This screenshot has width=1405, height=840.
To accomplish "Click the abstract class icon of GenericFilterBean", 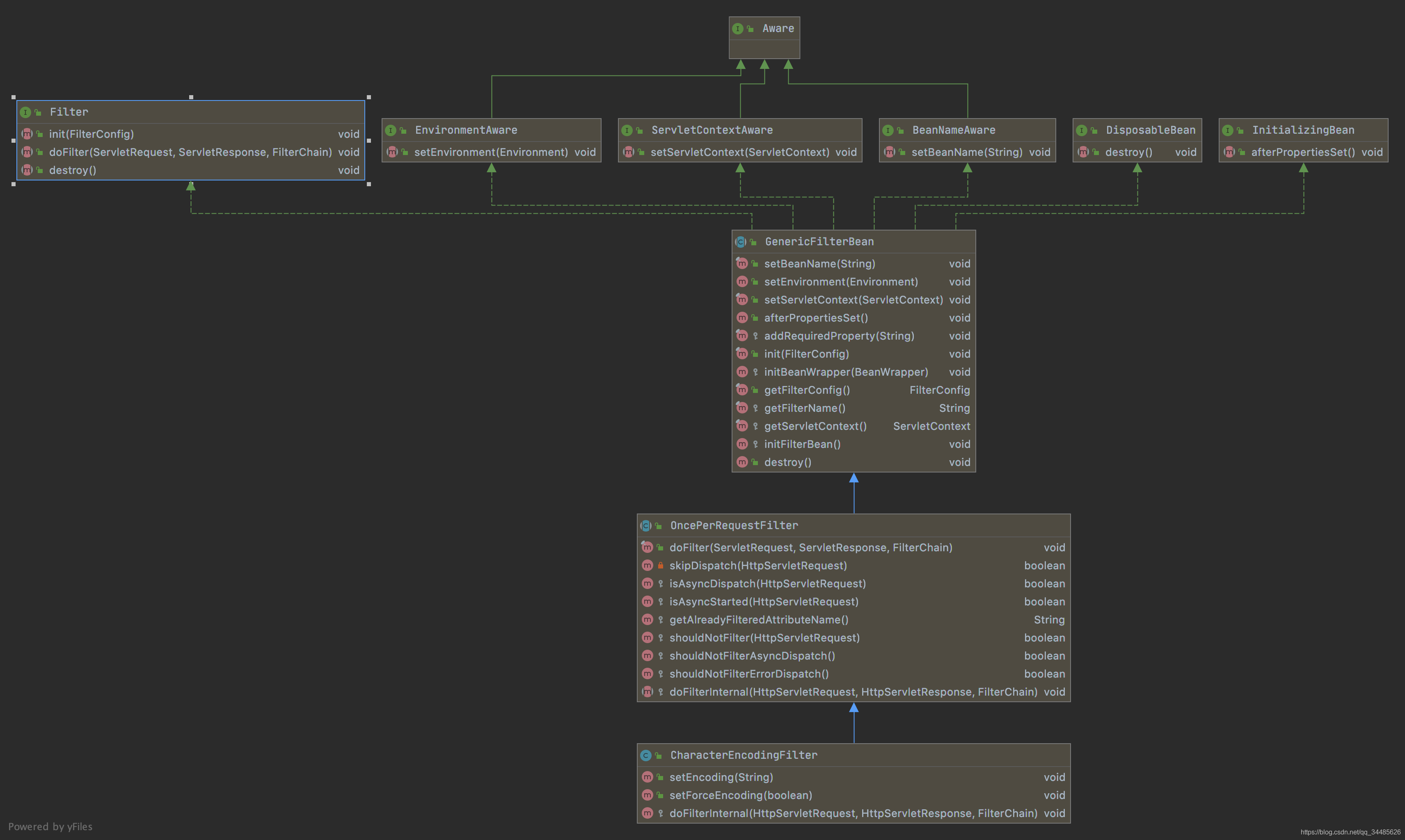I will [x=740, y=242].
